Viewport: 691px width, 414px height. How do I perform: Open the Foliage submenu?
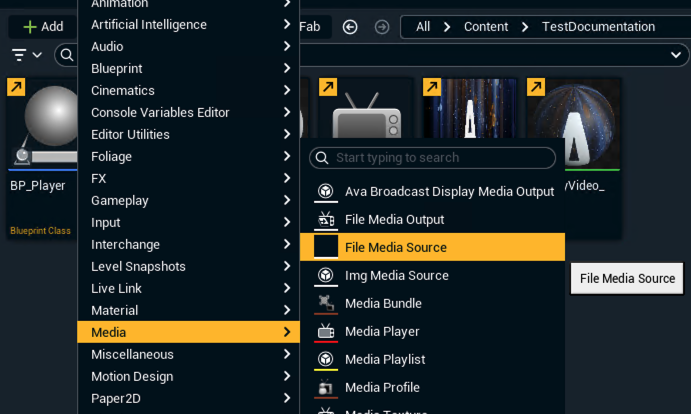(189, 157)
